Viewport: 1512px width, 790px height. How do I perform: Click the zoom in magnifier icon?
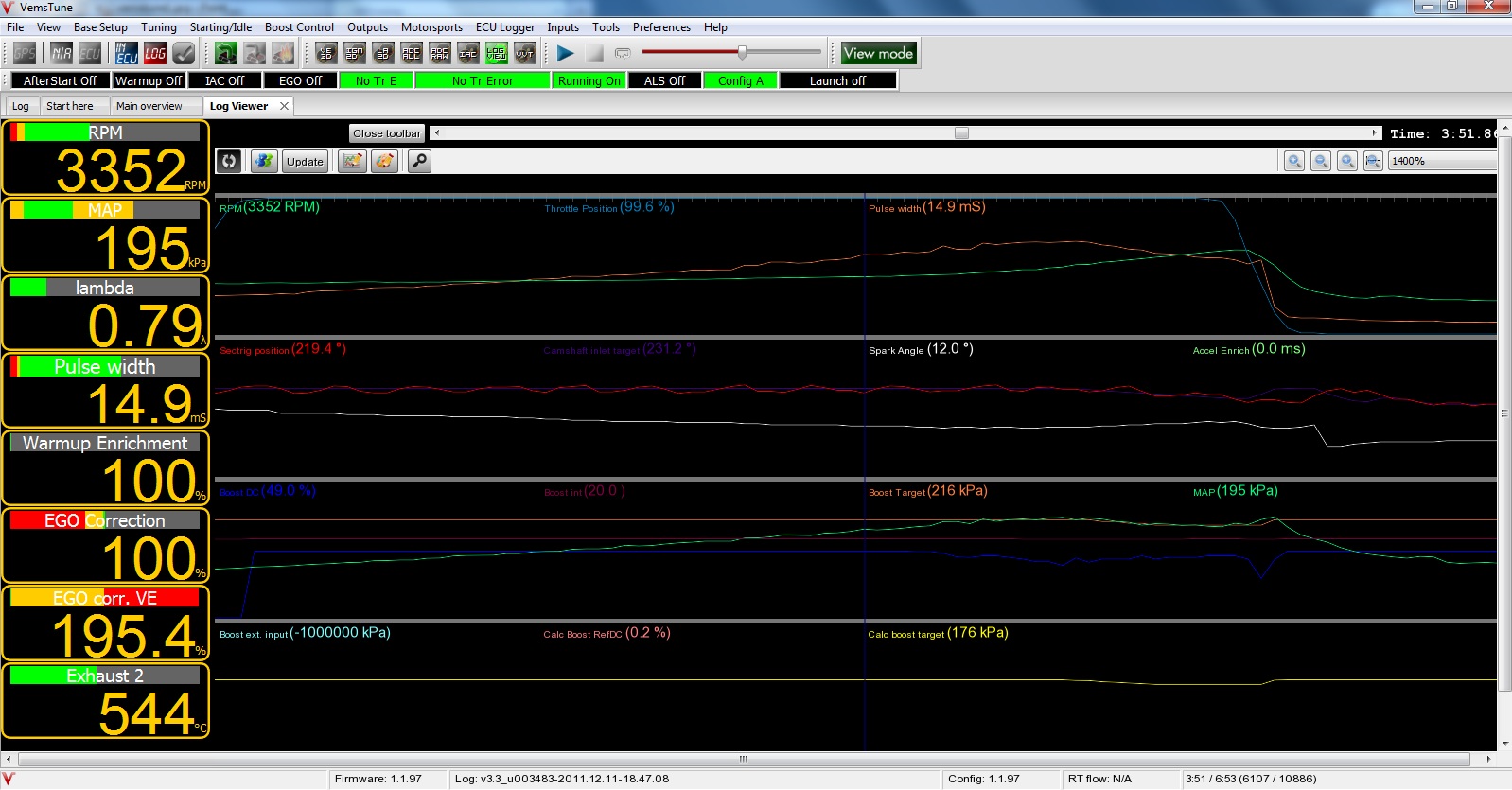(1294, 162)
